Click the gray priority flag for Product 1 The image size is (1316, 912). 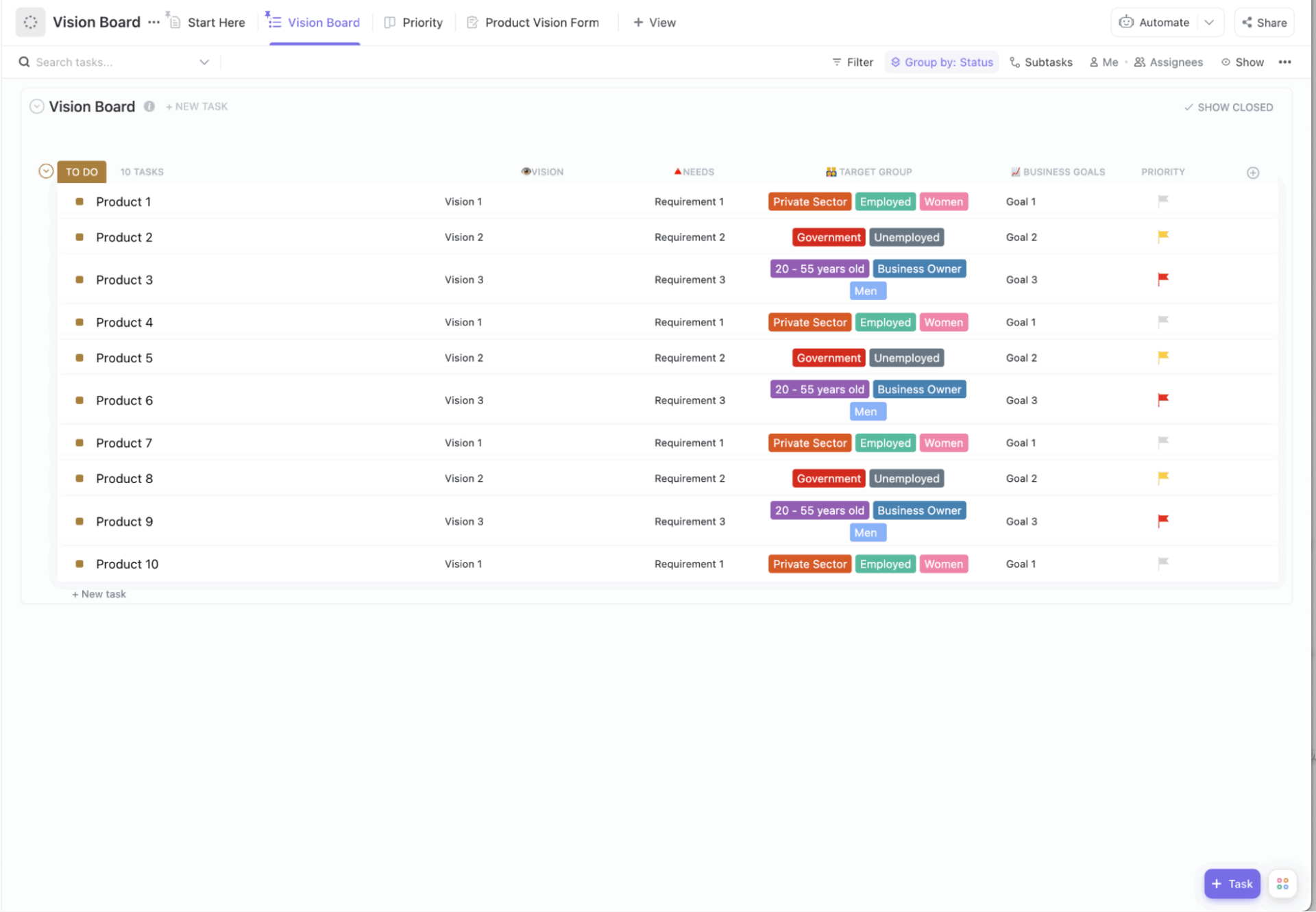pyautogui.click(x=1162, y=201)
